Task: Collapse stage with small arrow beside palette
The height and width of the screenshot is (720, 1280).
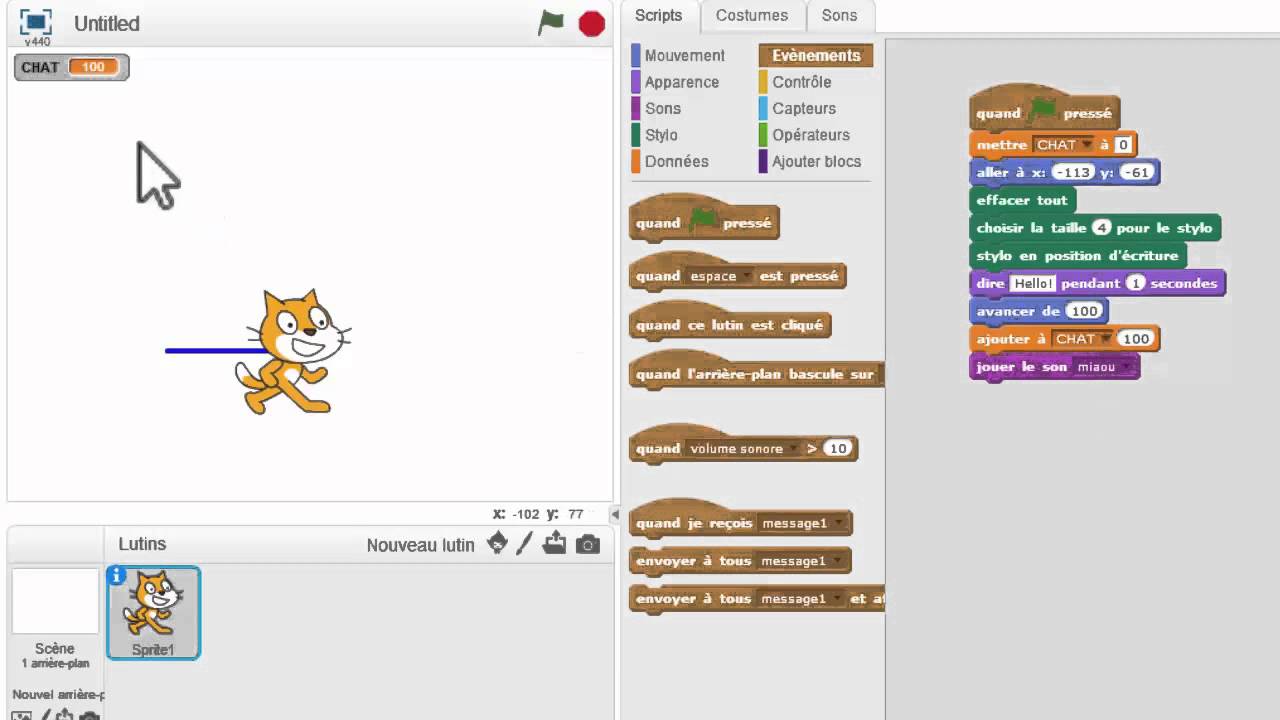Action: click(x=616, y=516)
